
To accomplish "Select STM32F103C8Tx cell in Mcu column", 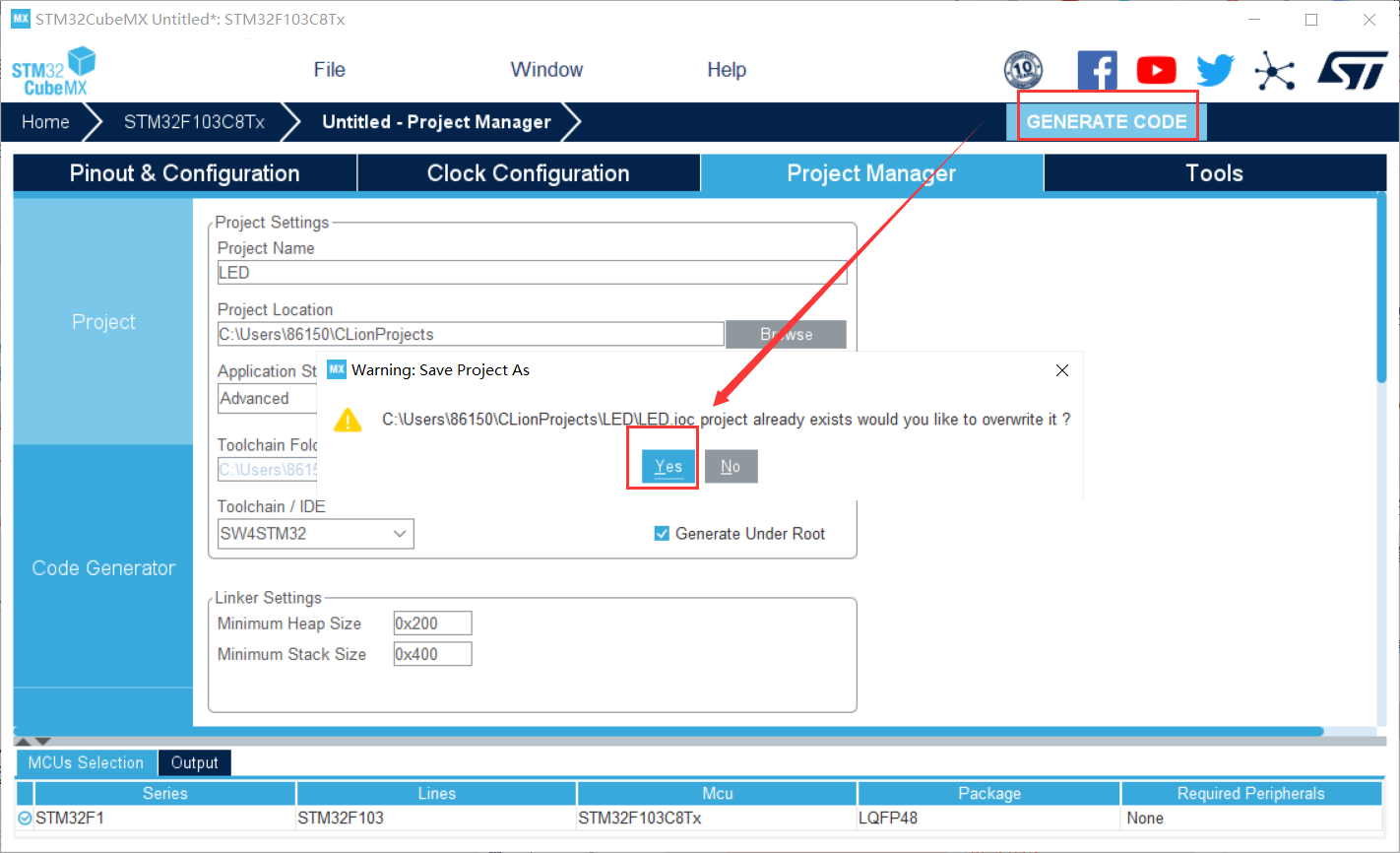I will coord(717,819).
